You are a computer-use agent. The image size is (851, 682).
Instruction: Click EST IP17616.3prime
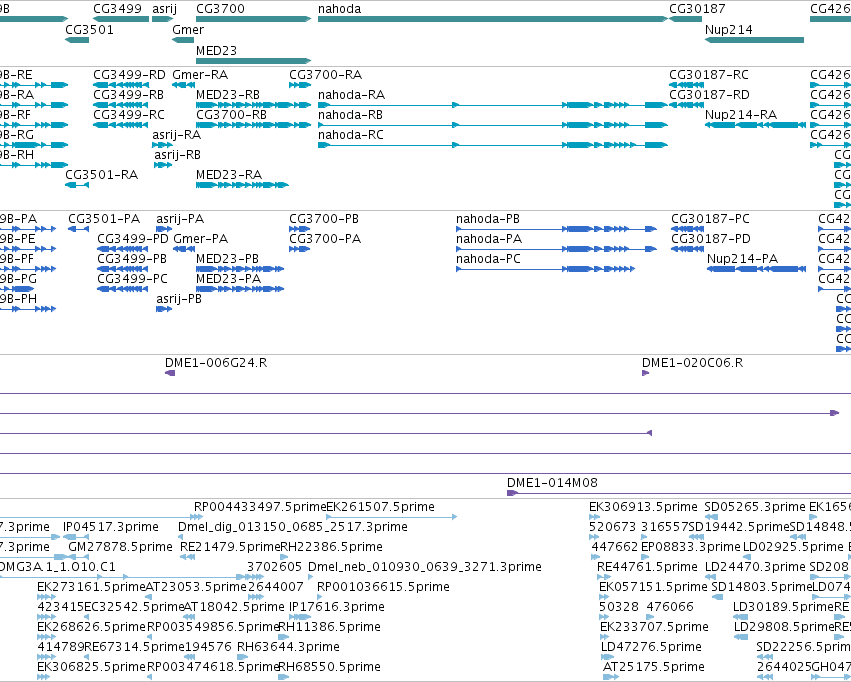pyautogui.click(x=300, y=617)
